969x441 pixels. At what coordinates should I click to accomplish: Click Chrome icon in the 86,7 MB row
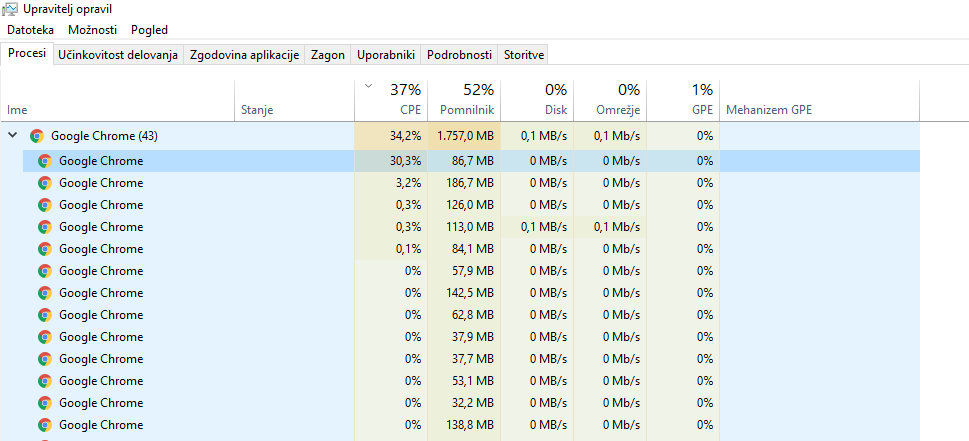[44, 161]
